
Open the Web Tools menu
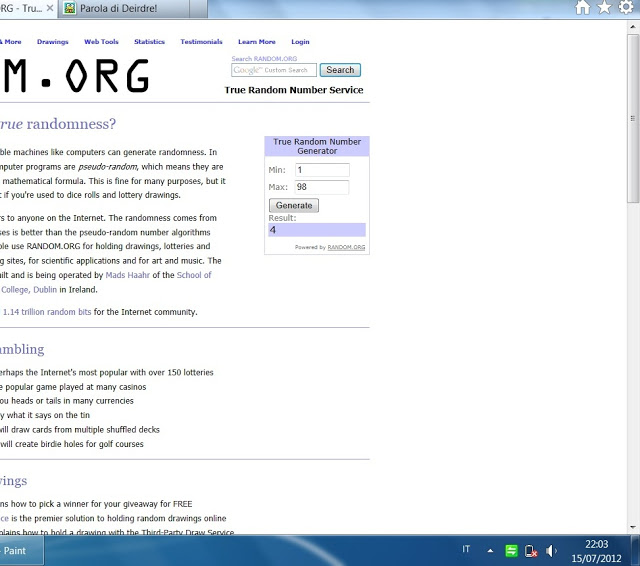click(x=101, y=42)
